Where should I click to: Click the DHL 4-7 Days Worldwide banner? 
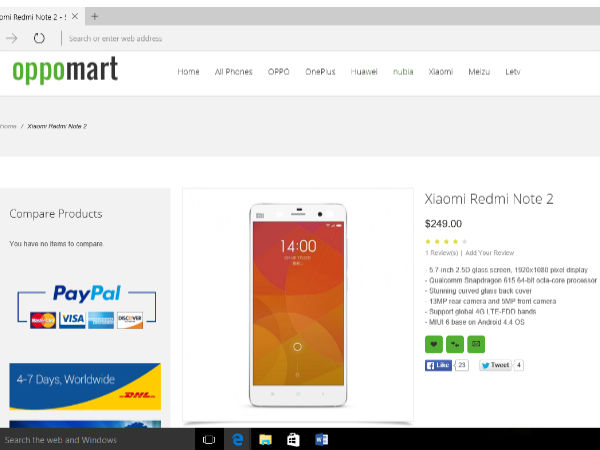pyautogui.click(x=85, y=386)
